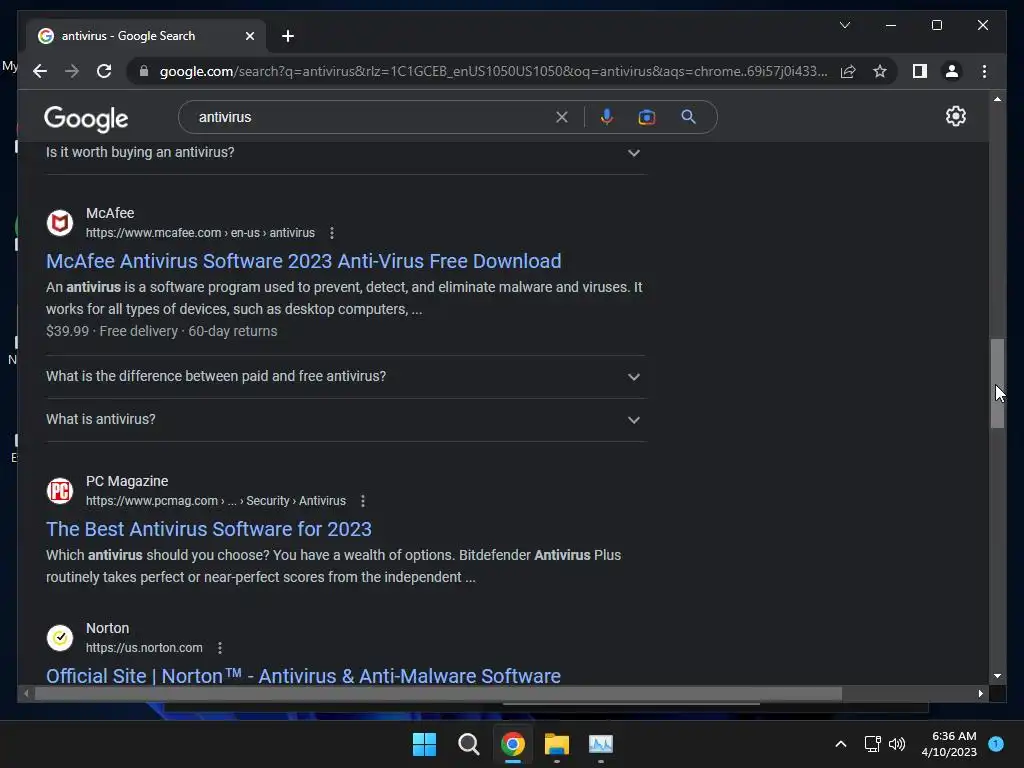Click the us.norton.com URL
1024x768 pixels.
(x=144, y=648)
